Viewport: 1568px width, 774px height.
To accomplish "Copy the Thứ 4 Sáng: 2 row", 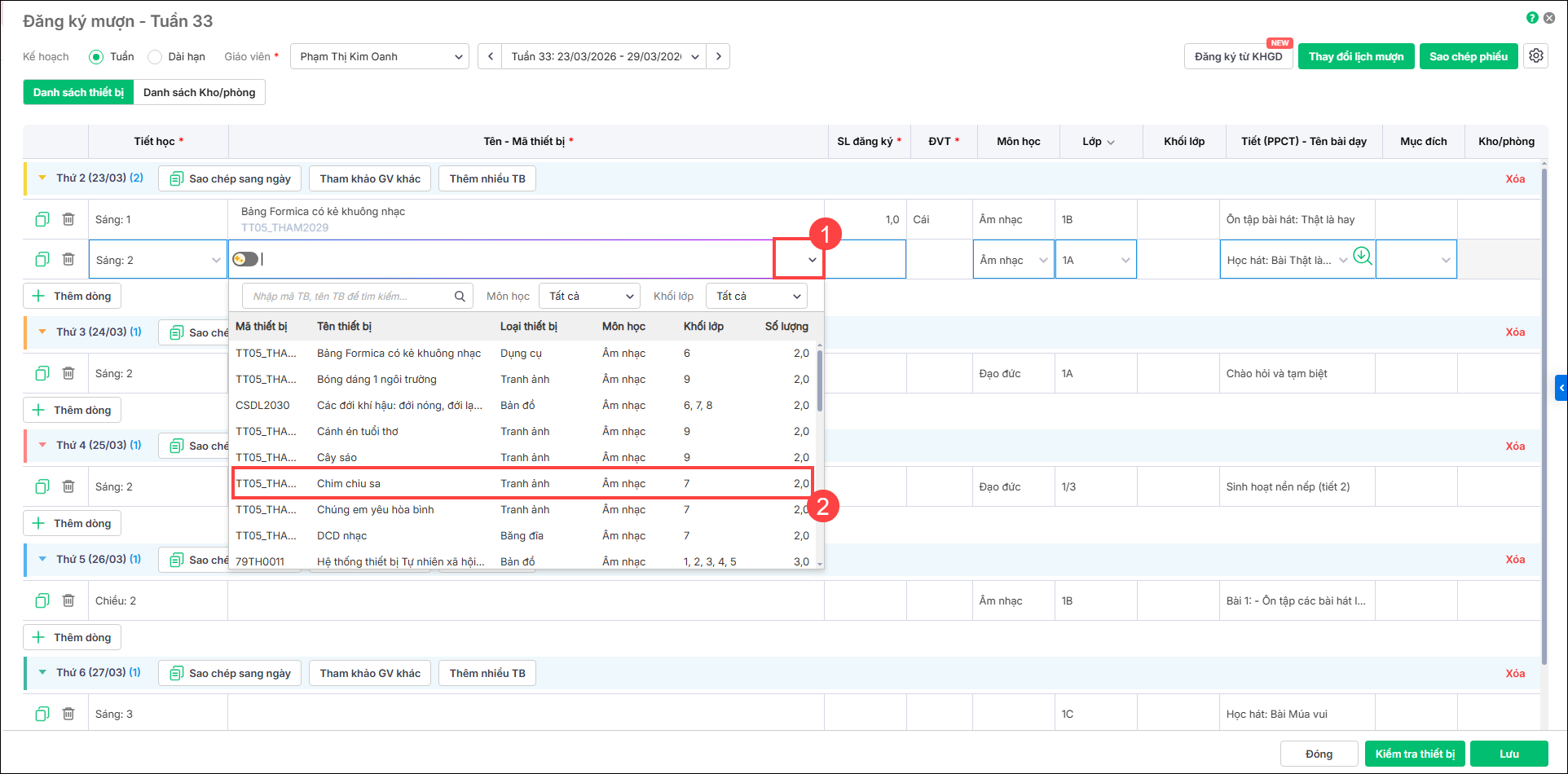I will (42, 486).
